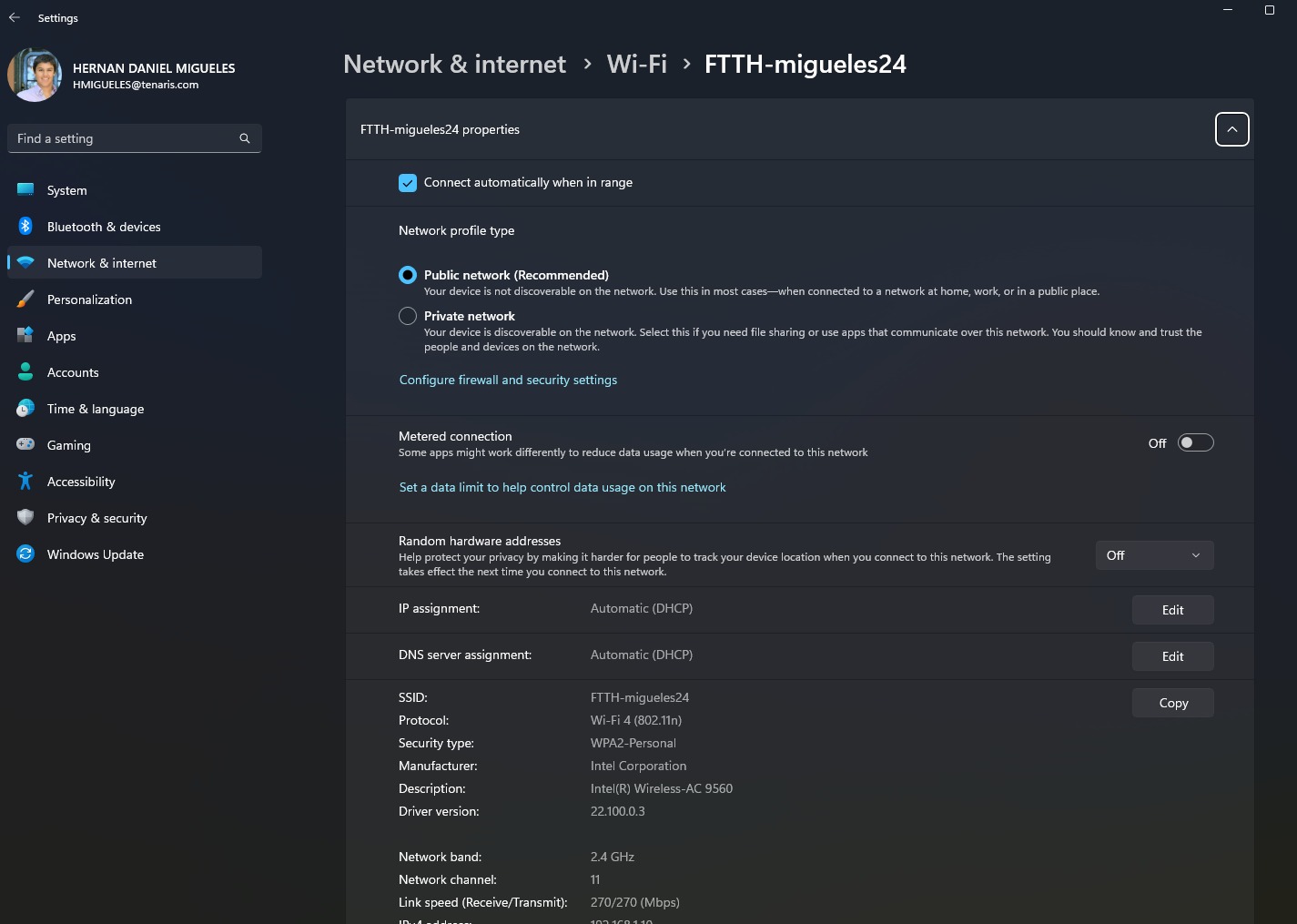This screenshot has height=924, width=1297.
Task: Click the search magnifier icon
Action: pyautogui.click(x=245, y=138)
